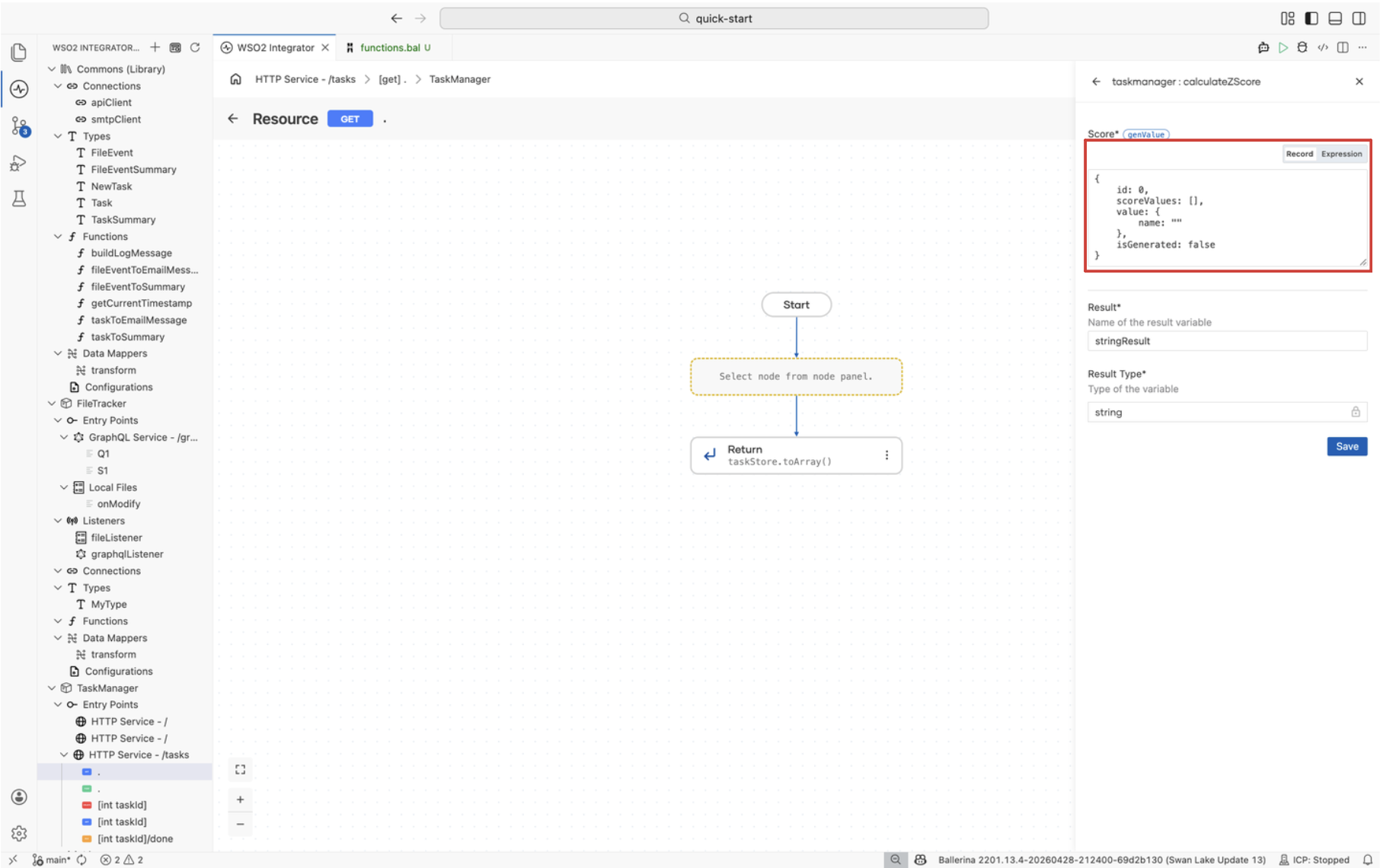Collapse the FileTracker project node
This screenshot has height=868, width=1380.
coord(52,404)
